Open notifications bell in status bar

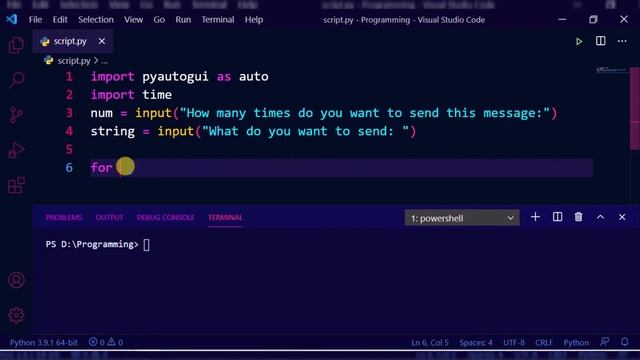pos(624,342)
